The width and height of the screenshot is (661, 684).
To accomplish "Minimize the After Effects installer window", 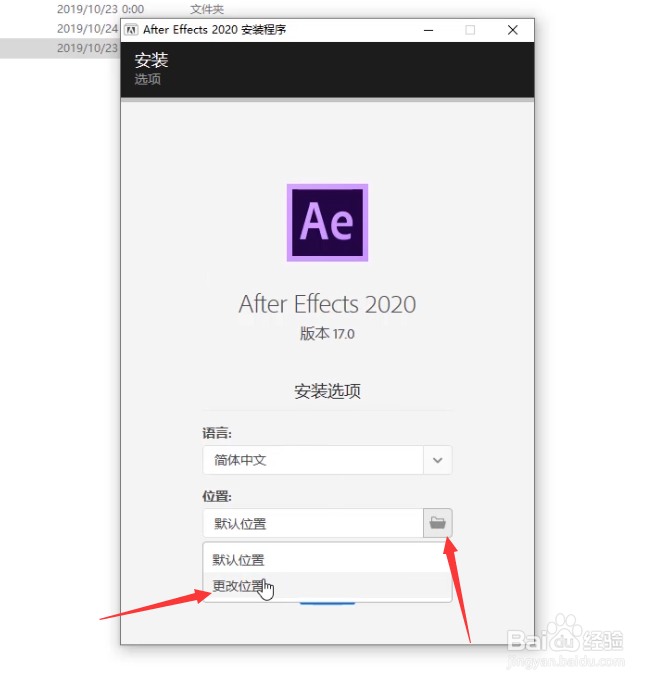I will pyautogui.click(x=428, y=30).
